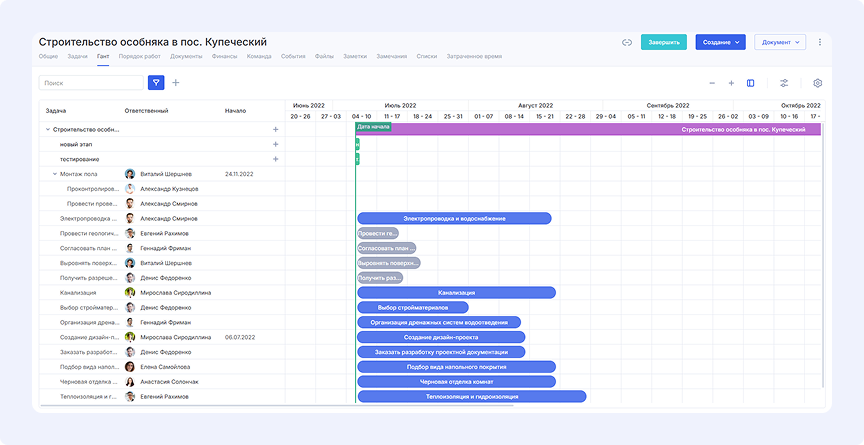
Task: Copy project link using the link icon
Action: [627, 42]
